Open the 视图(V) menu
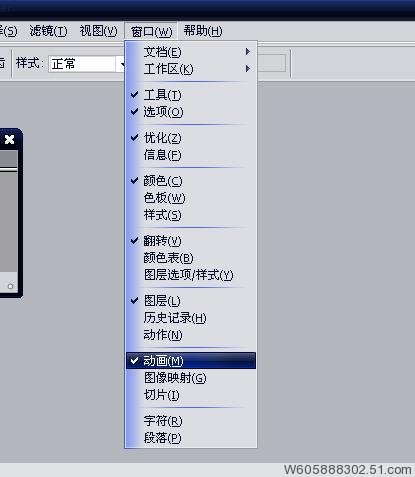 (x=98, y=31)
